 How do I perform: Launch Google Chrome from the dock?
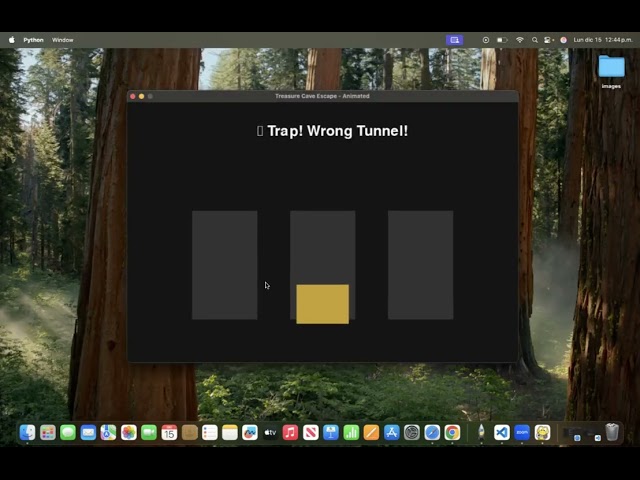pos(452,433)
